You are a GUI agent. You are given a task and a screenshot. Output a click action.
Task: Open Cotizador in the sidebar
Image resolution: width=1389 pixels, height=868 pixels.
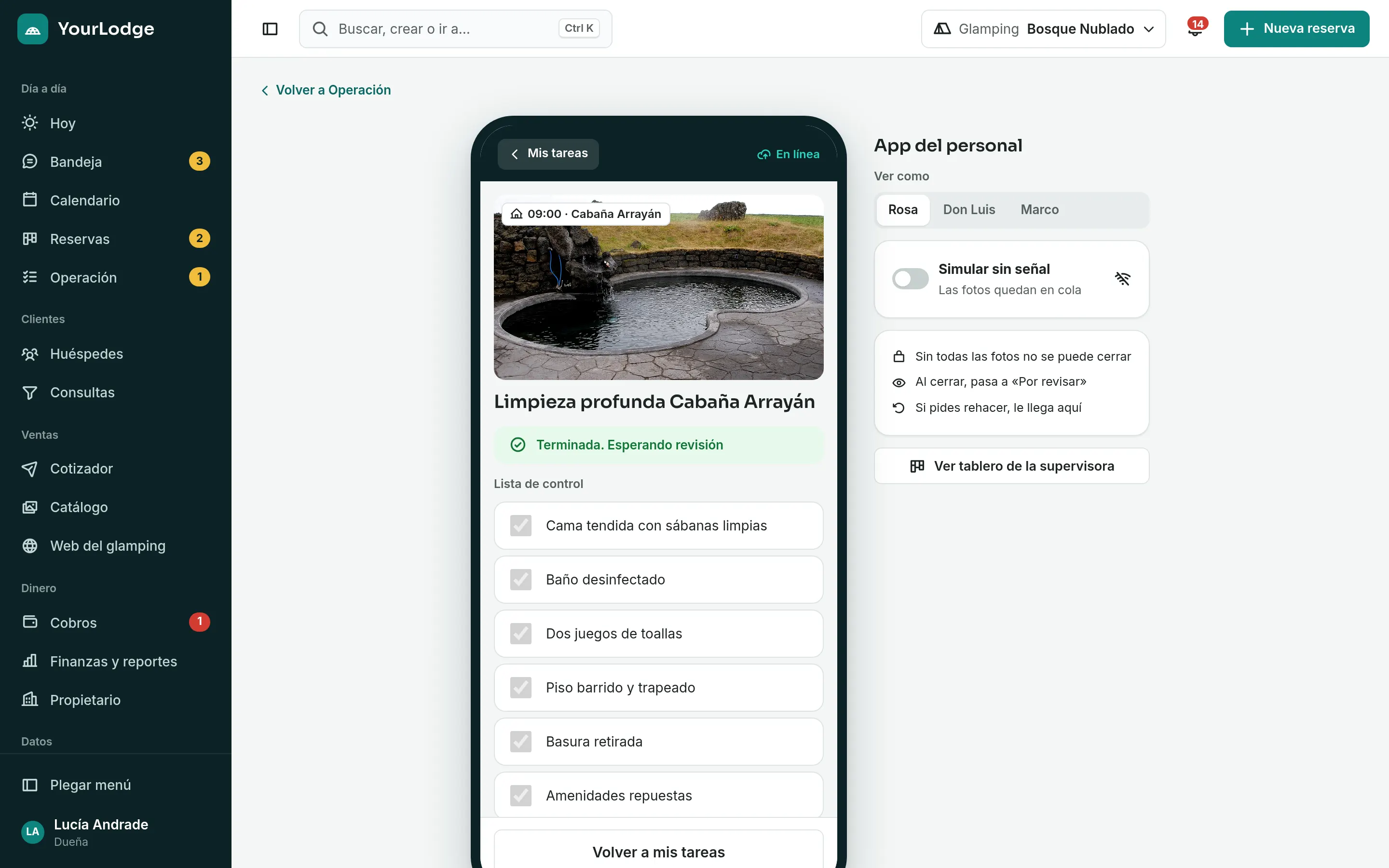tap(115, 468)
